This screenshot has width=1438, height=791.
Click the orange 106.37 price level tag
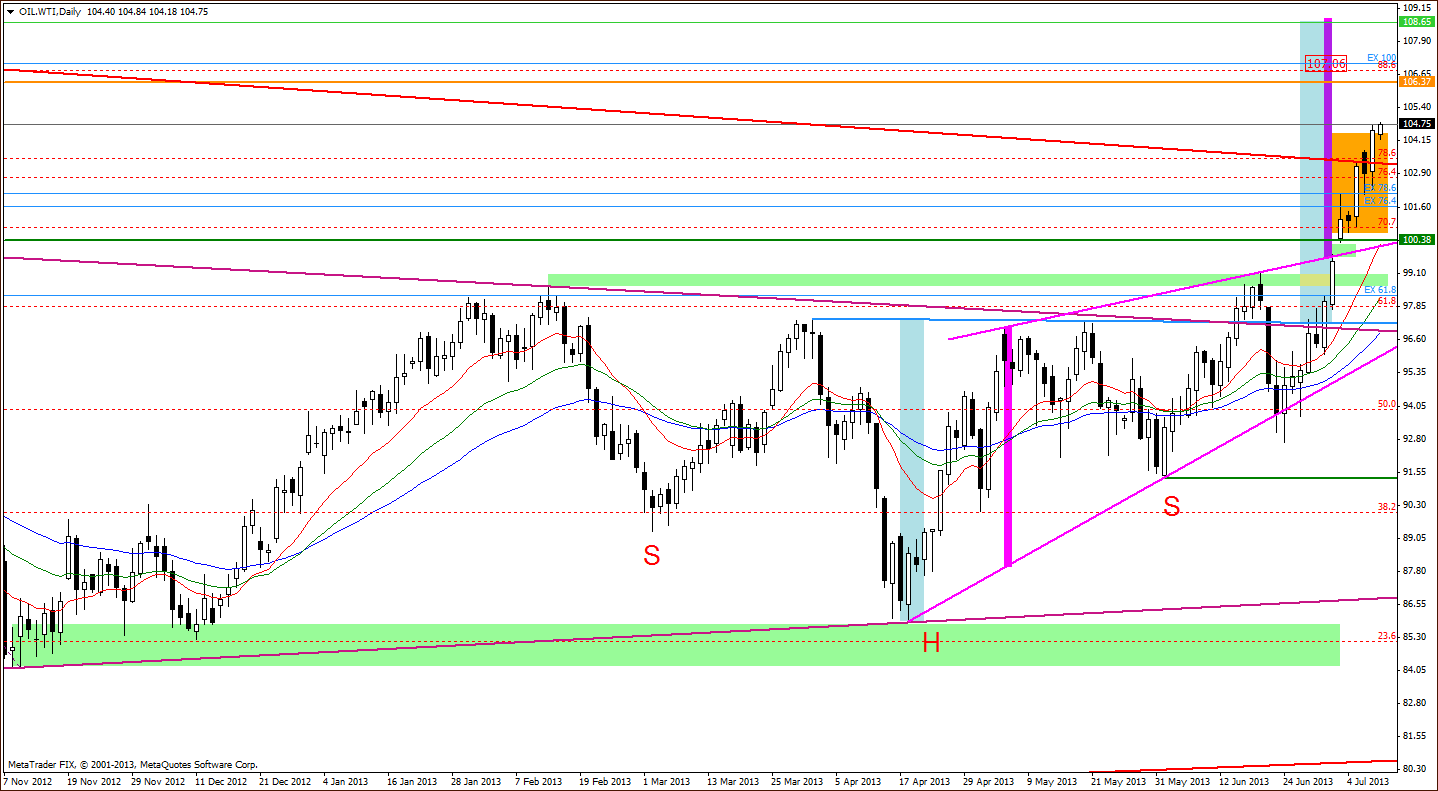tap(1418, 82)
